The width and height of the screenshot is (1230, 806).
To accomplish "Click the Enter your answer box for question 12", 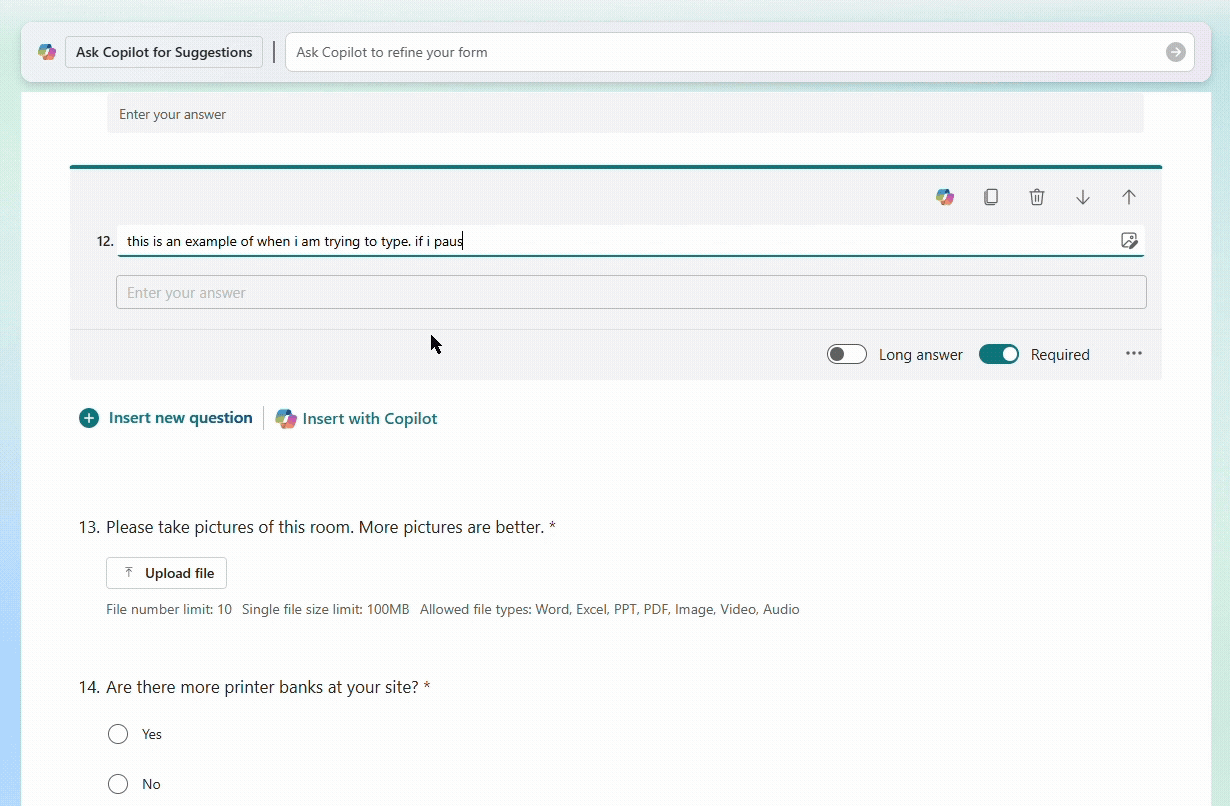I will pos(631,292).
